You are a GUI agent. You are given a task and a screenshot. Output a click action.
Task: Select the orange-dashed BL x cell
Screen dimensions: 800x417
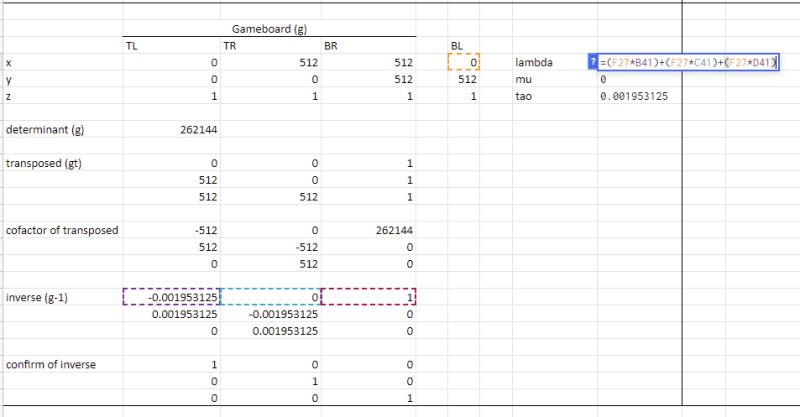[x=463, y=62]
